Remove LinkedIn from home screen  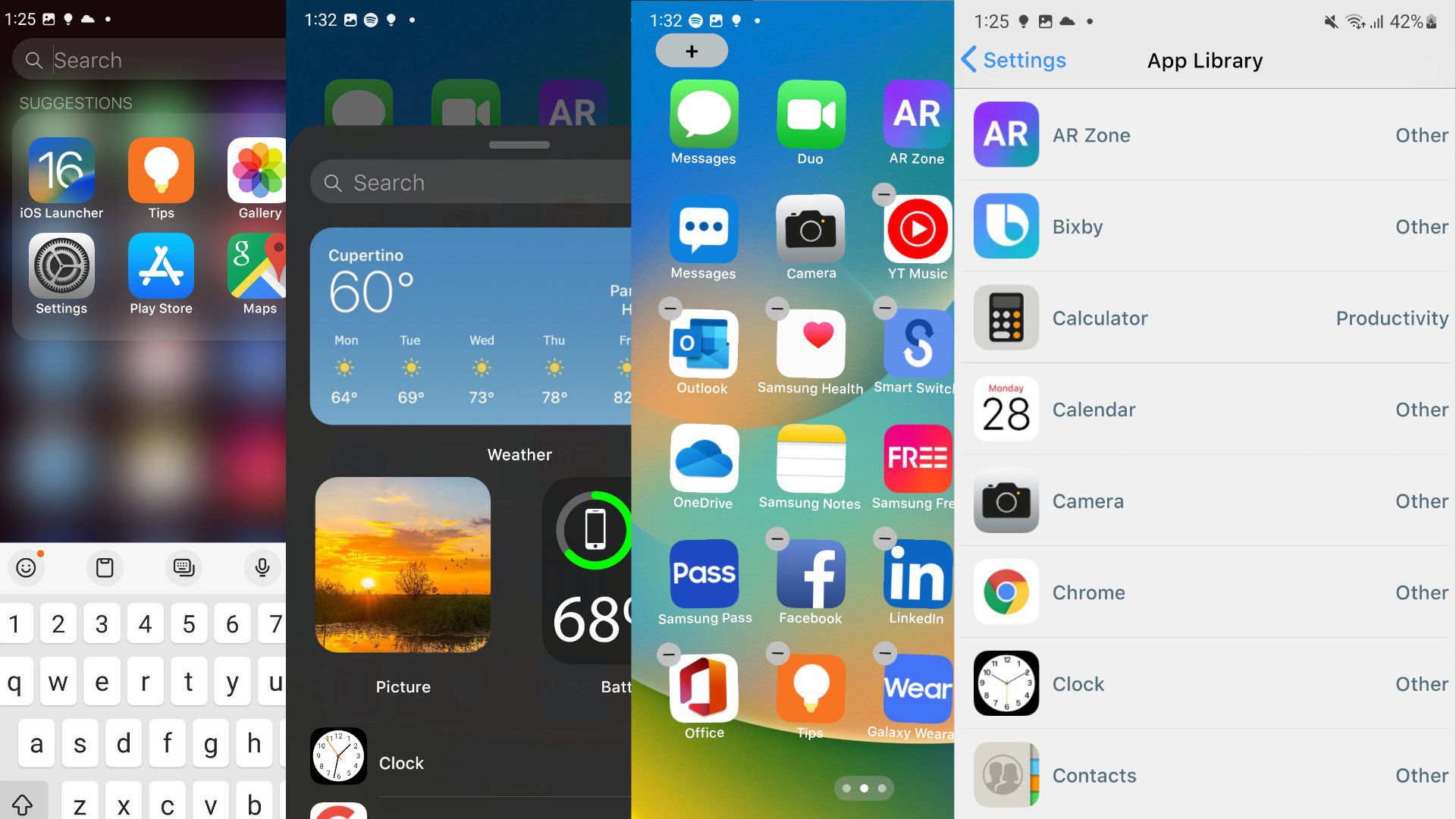(884, 537)
